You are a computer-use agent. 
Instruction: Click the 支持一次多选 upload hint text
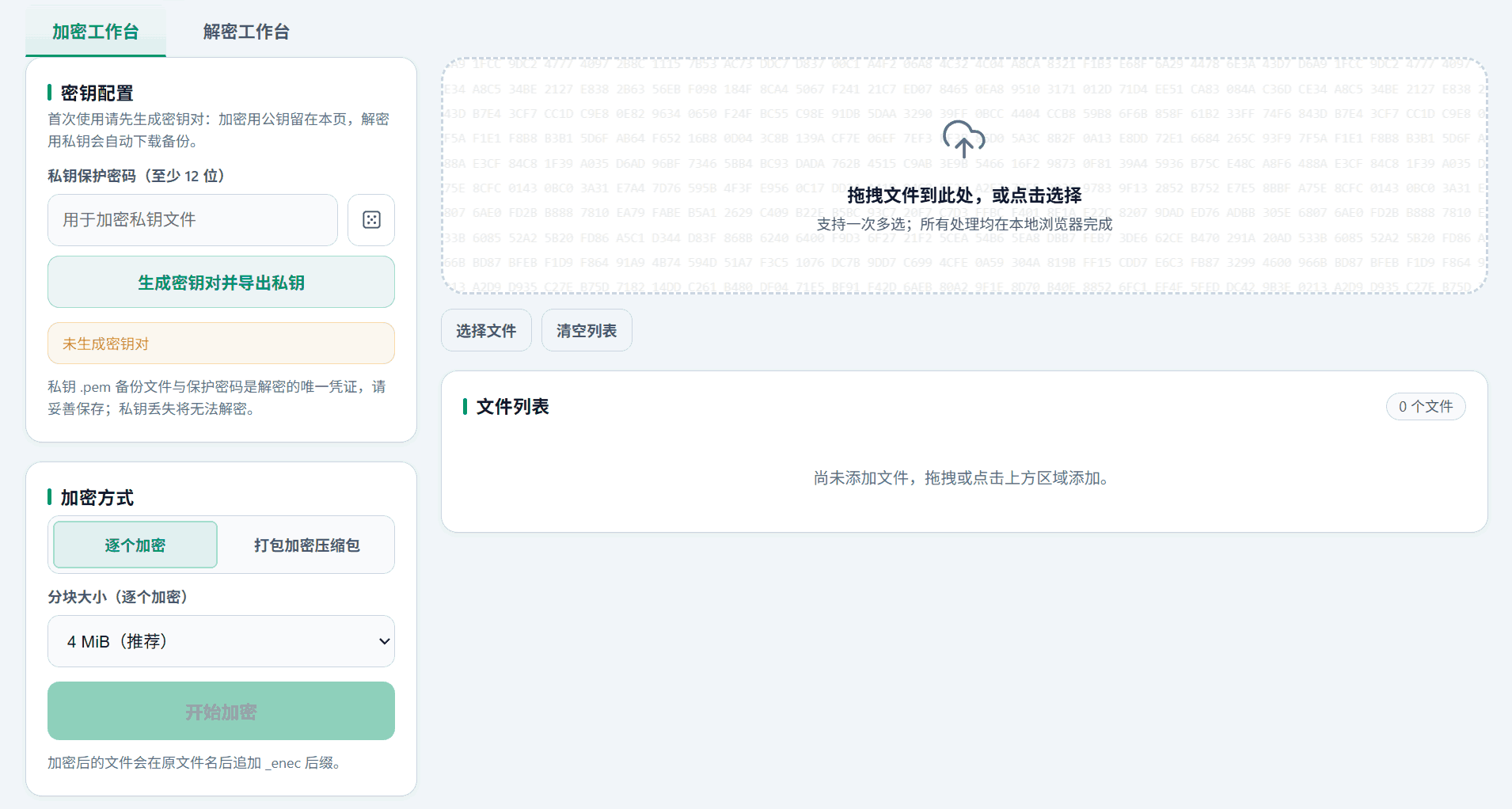coord(964,225)
